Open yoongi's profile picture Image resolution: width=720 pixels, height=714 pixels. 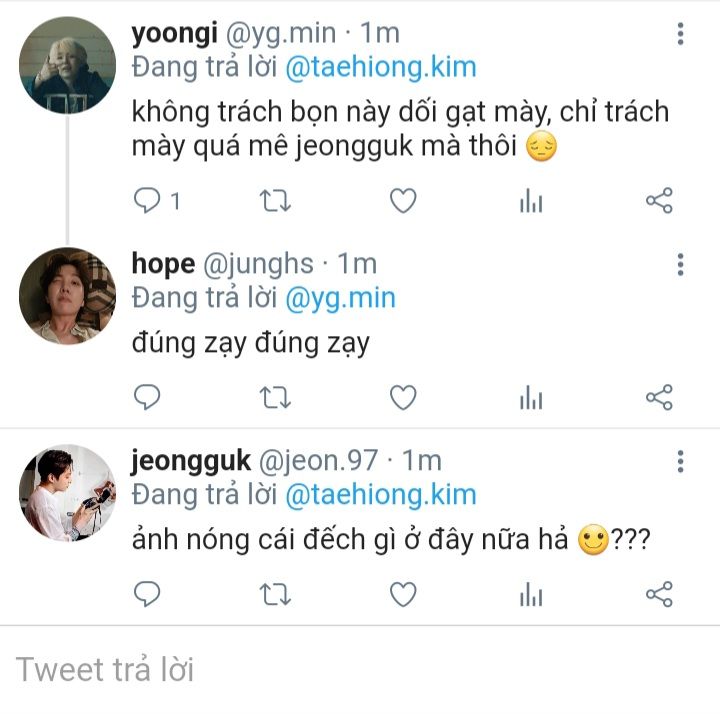click(x=68, y=65)
